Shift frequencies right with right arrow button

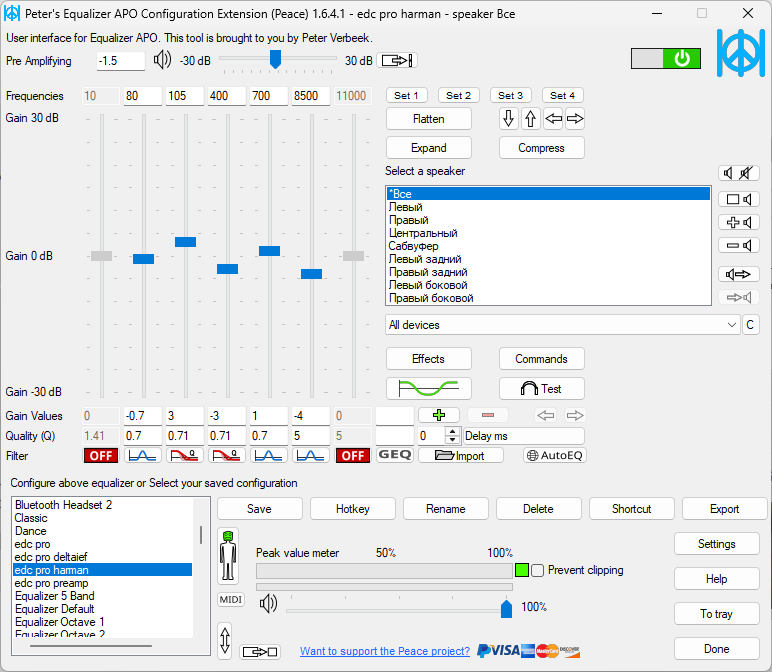pos(575,119)
